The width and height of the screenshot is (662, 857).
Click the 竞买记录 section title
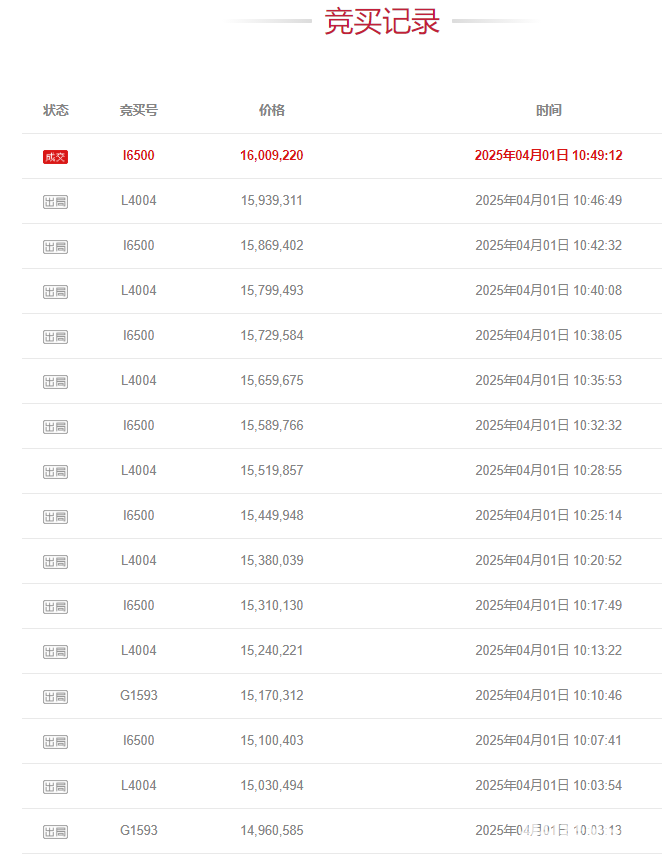tap(382, 21)
